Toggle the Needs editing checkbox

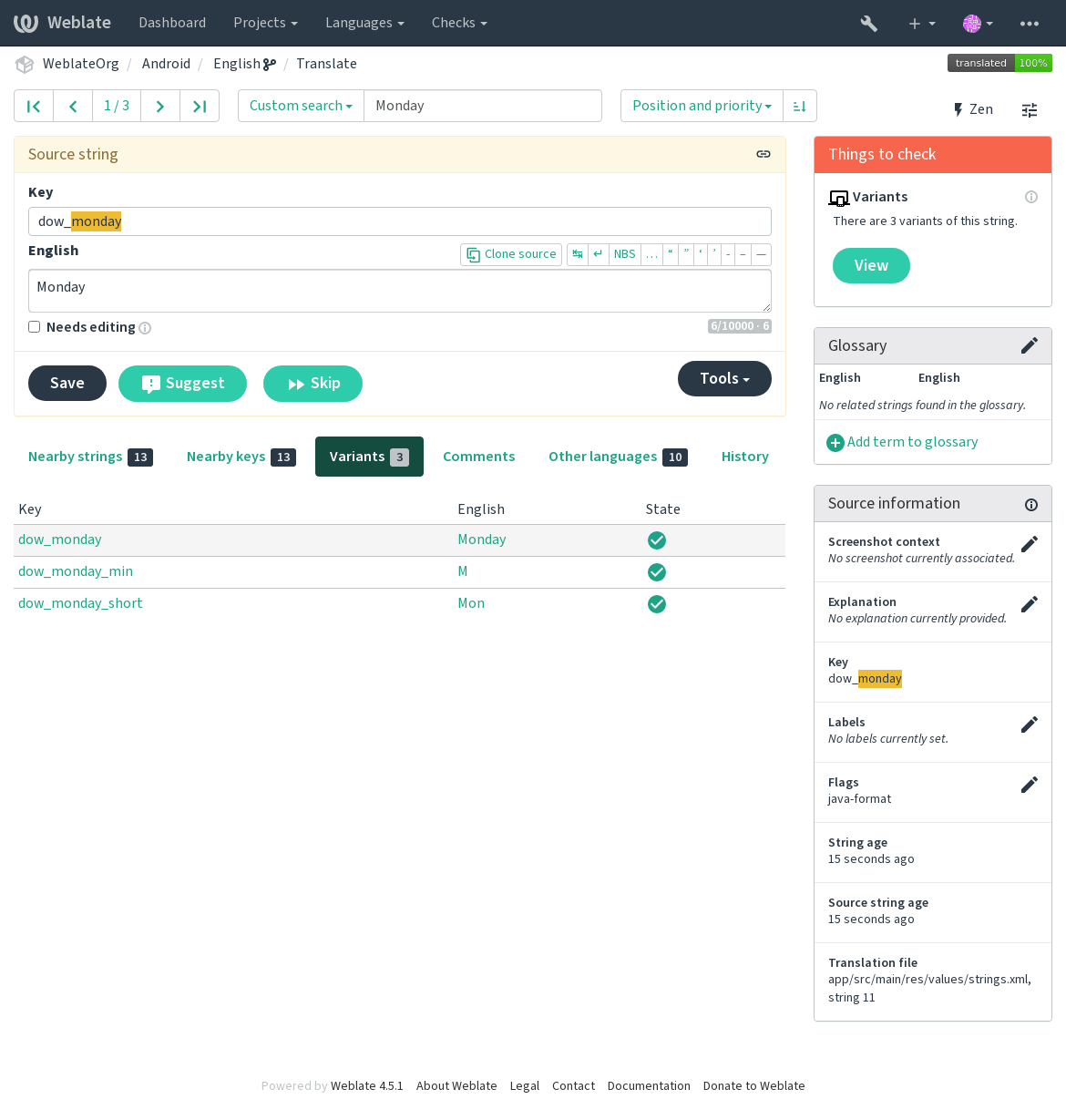(35, 326)
